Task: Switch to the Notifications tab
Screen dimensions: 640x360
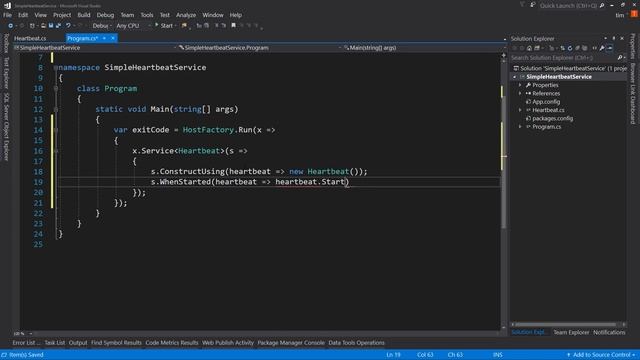Action: click(x=609, y=332)
